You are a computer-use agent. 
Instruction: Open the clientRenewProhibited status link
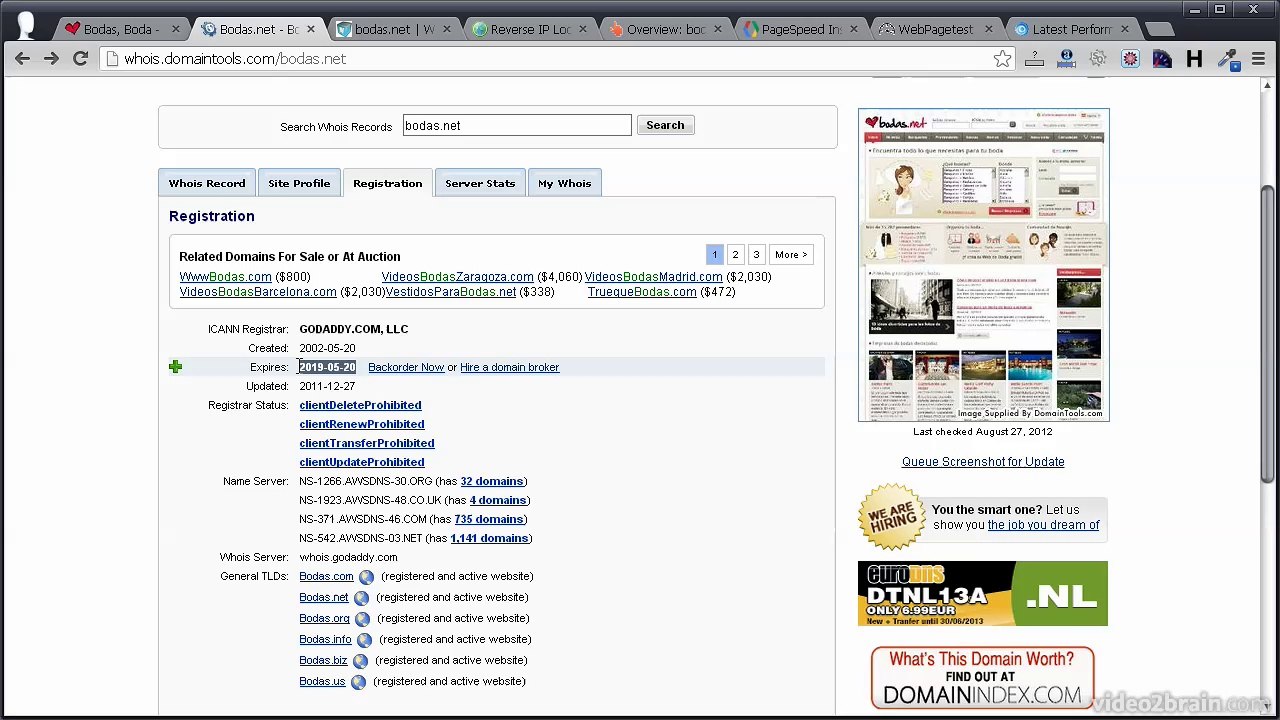click(x=362, y=424)
